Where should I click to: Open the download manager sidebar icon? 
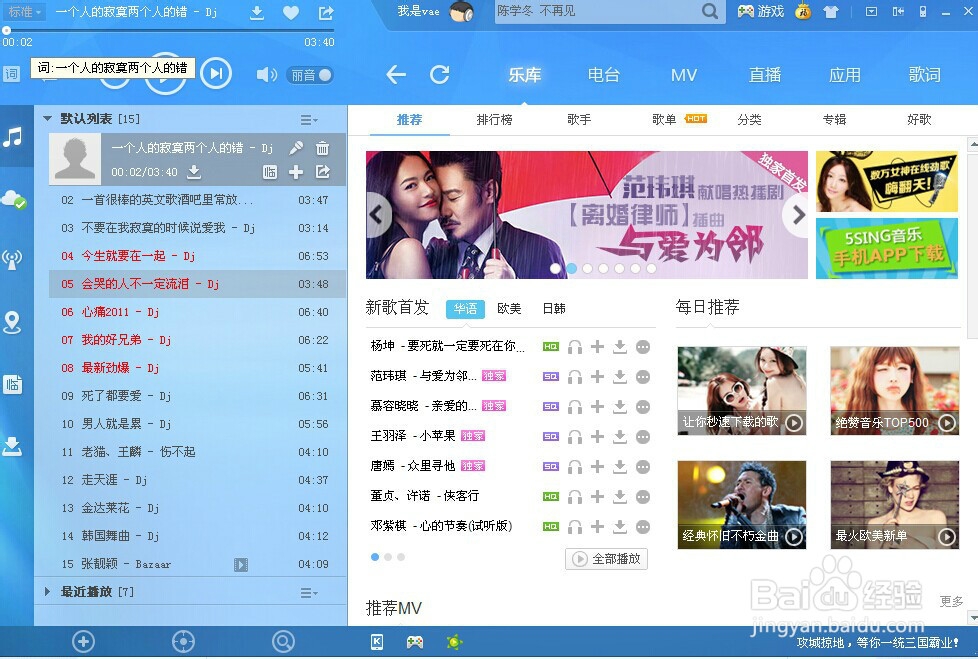12,446
